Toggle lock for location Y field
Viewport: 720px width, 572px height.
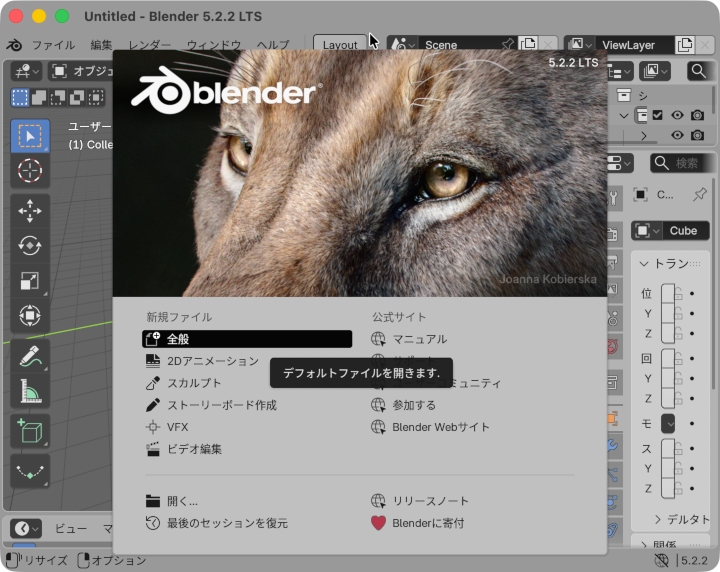678,314
